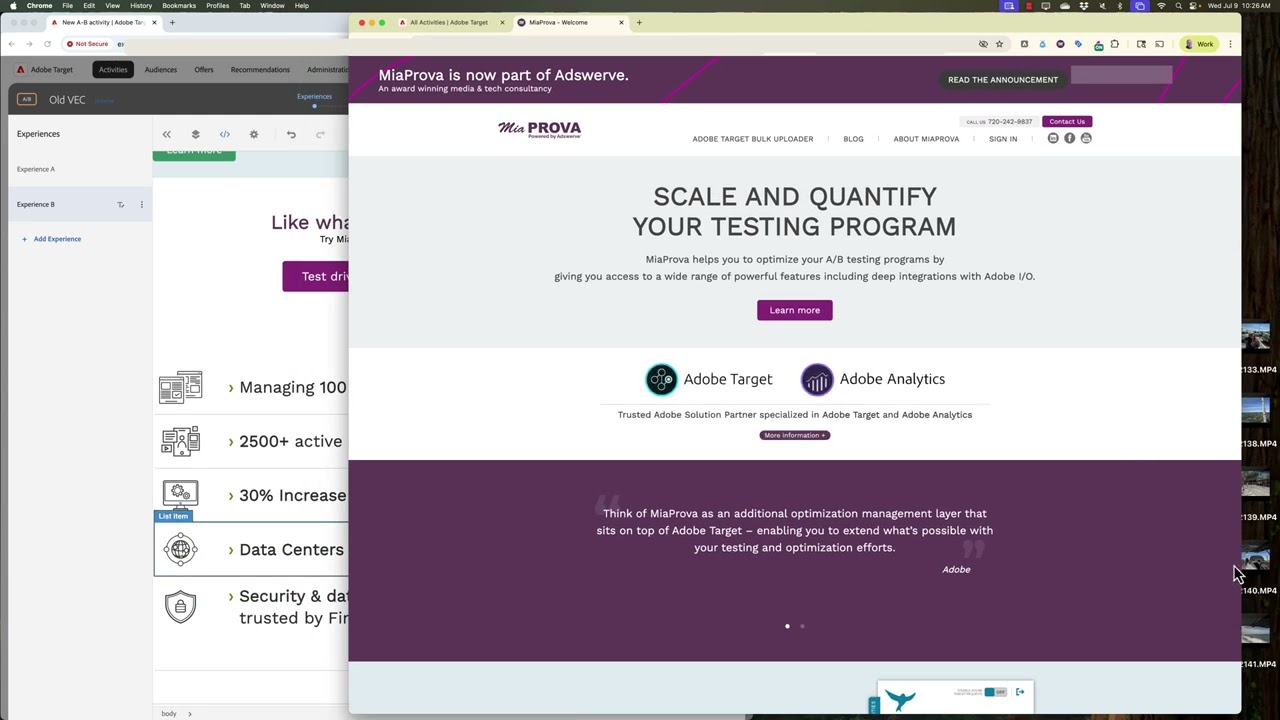Image resolution: width=1280 pixels, height=720 pixels.
Task: Click the '30% Increase' list item text
Action: coord(292,495)
